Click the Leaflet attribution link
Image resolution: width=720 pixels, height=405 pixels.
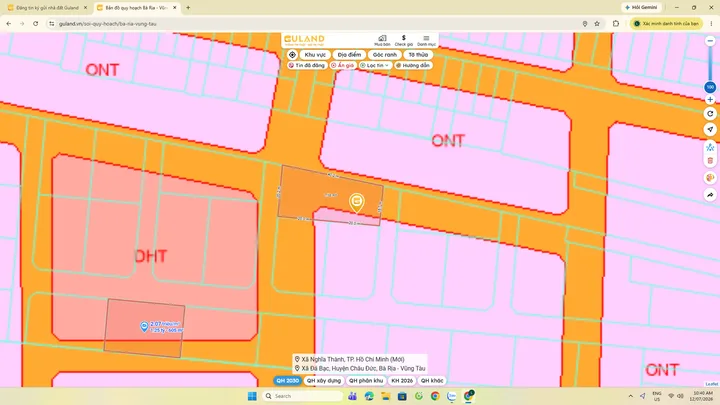click(711, 384)
